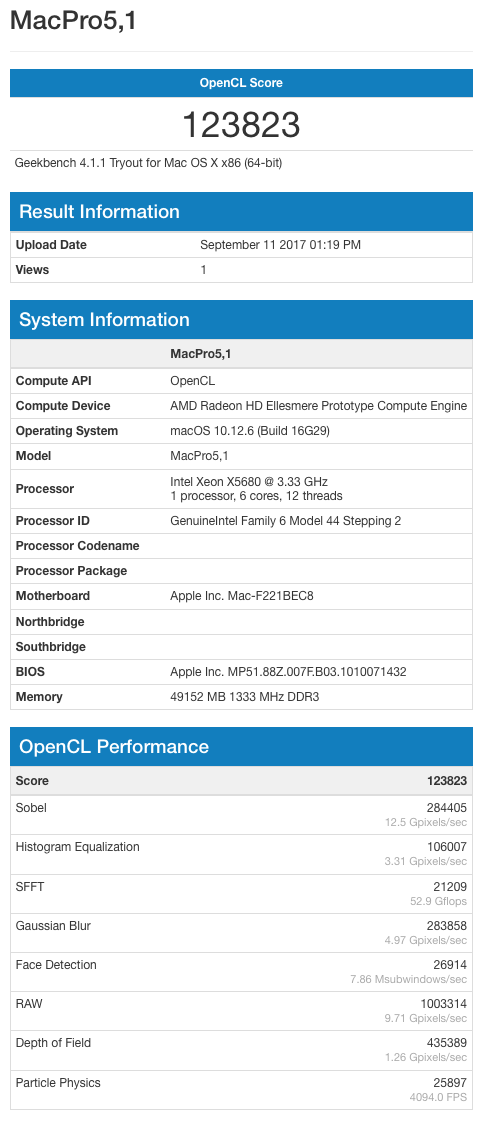Select the Result Information header
The image size is (483, 1123).
pos(242,212)
